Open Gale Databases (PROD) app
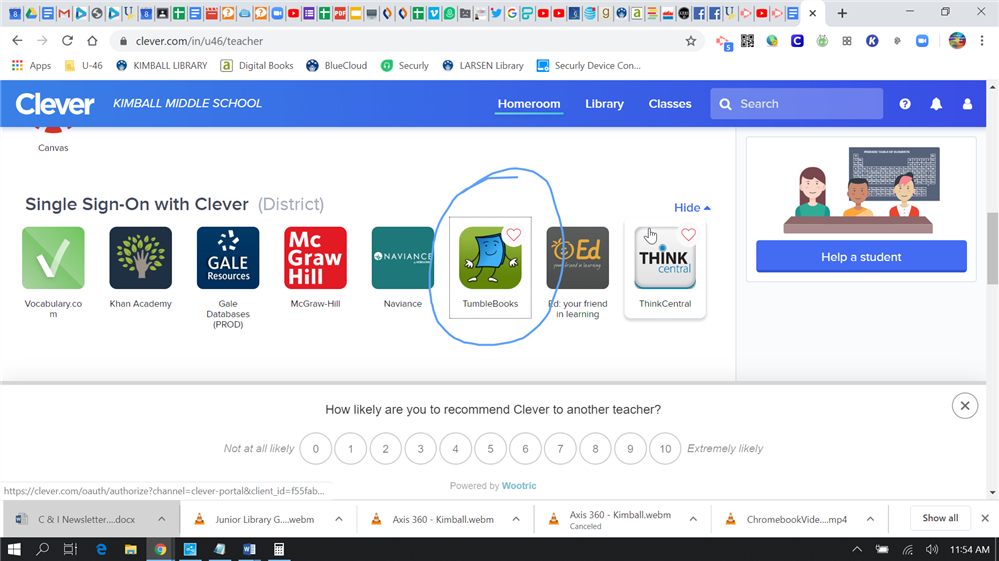The image size is (999, 561). click(228, 257)
